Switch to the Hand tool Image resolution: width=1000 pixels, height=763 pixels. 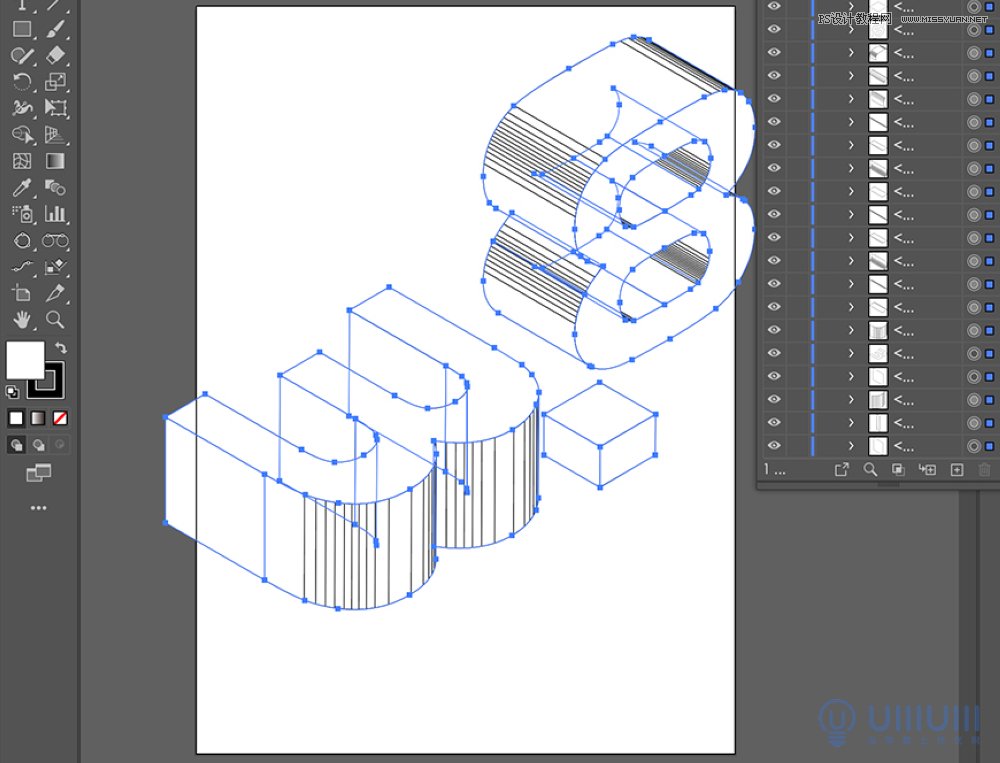coord(22,319)
